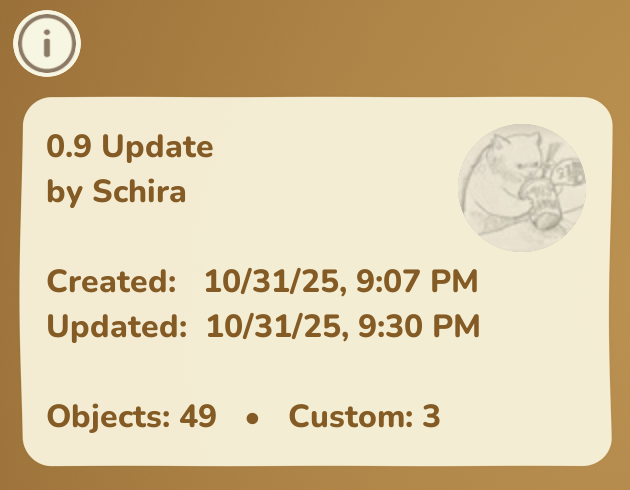
Task: Click the word "by" before Schira
Action: 65,191
